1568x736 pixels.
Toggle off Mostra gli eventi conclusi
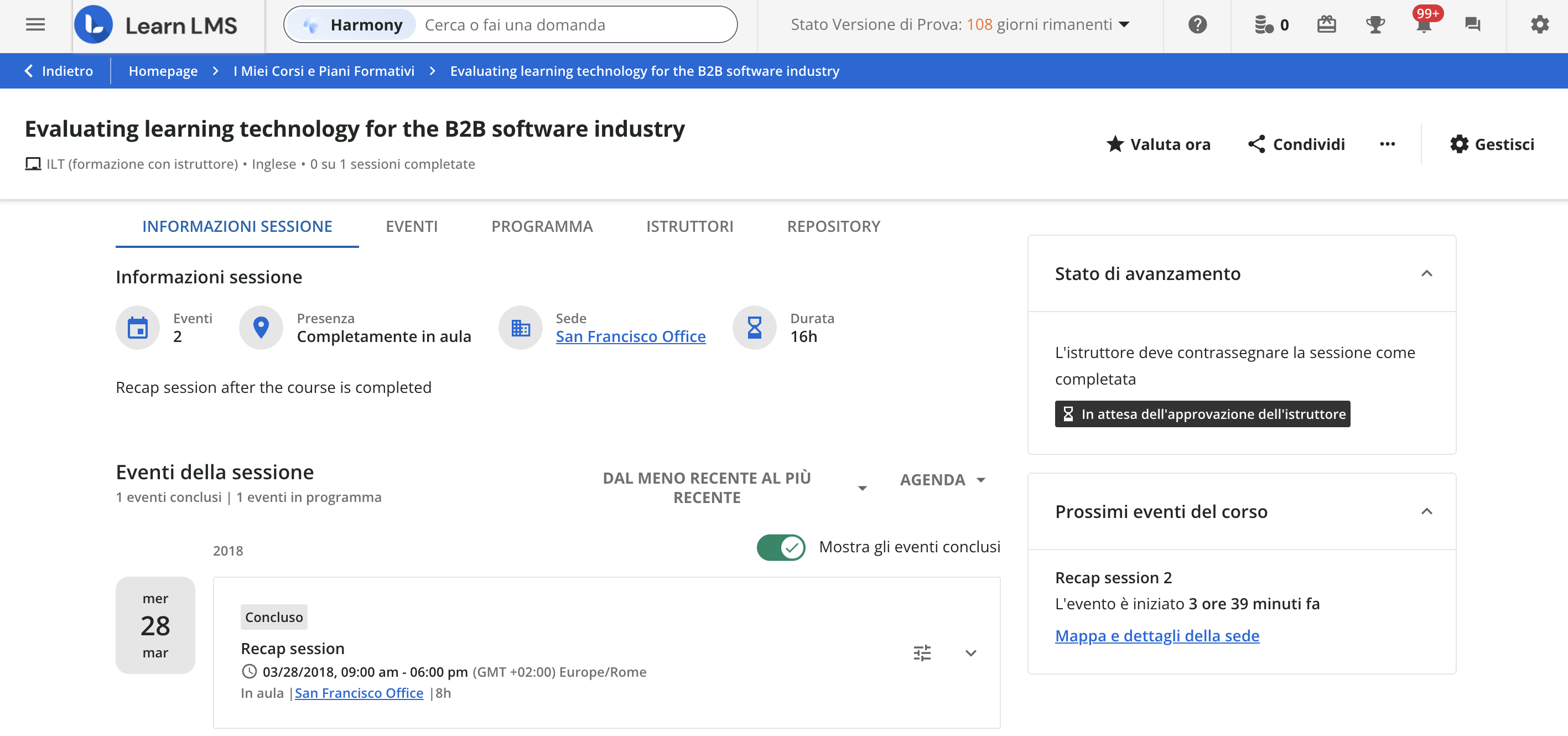pos(781,547)
